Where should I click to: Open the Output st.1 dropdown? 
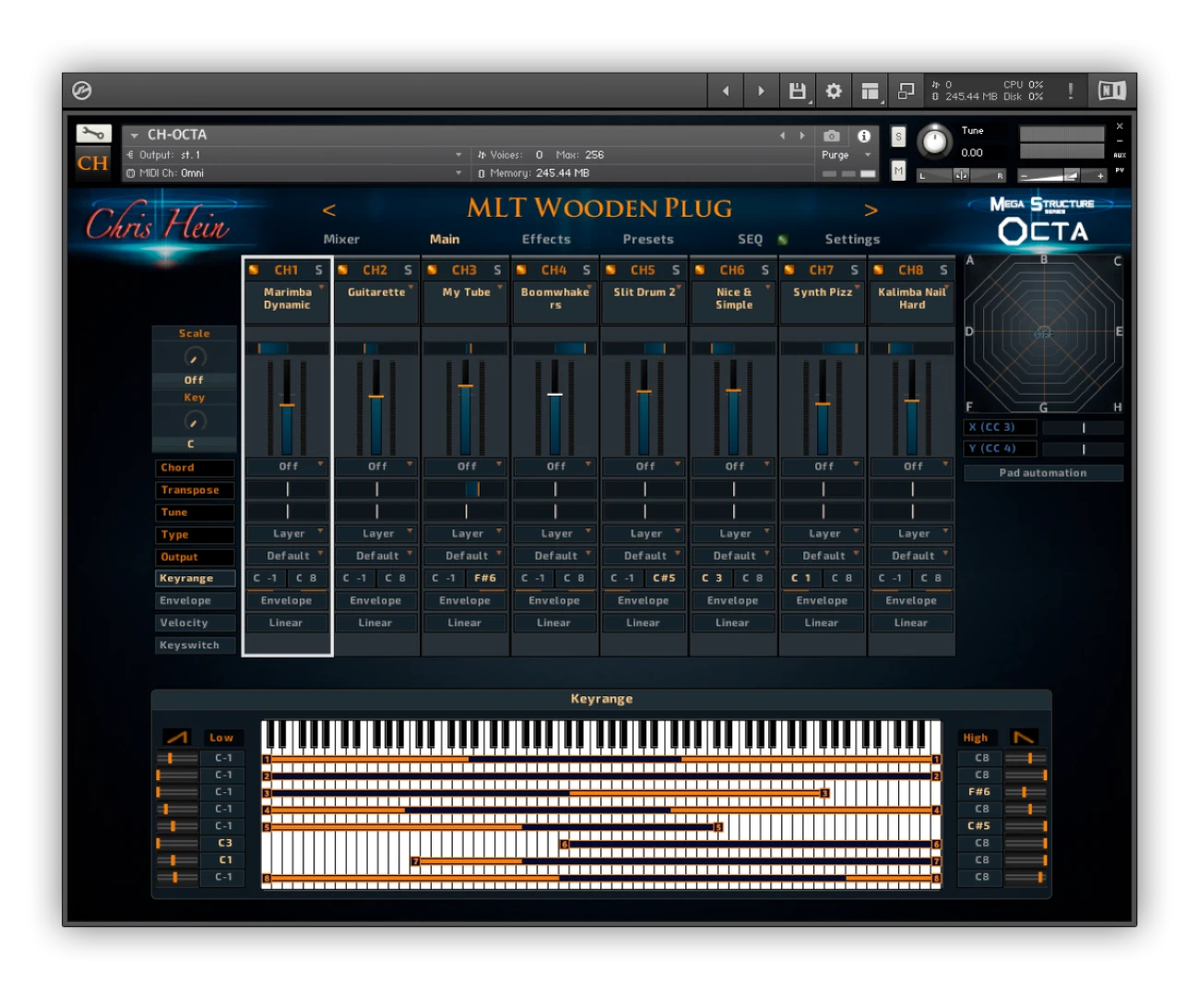(294, 155)
